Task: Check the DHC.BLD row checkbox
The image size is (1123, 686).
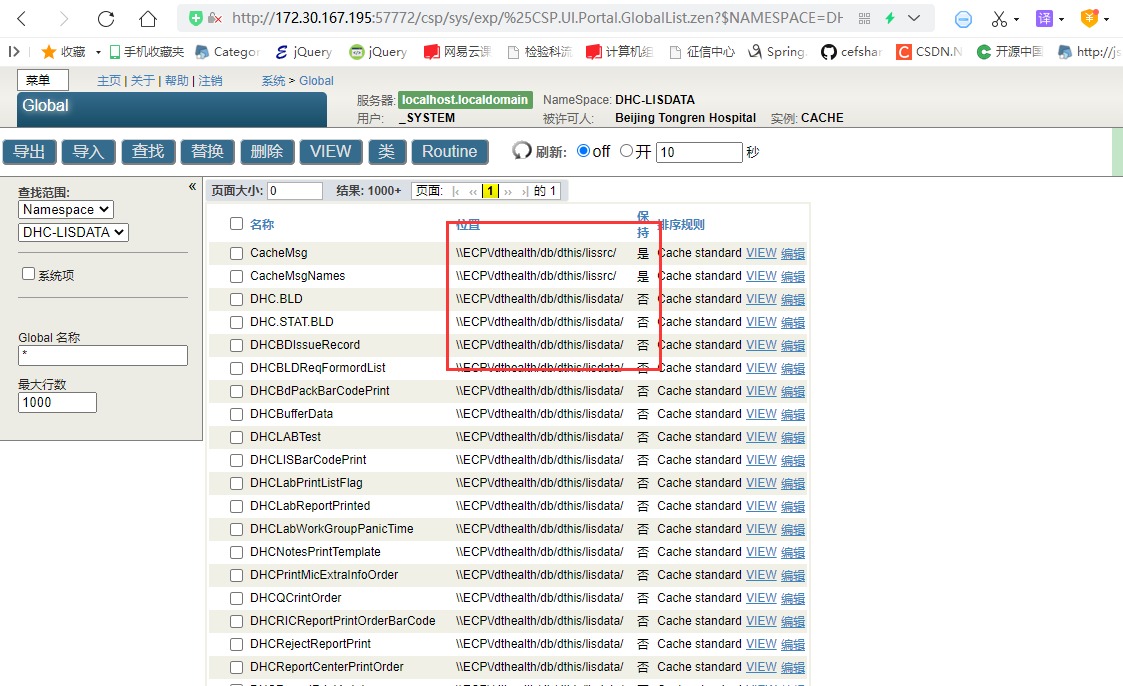Action: pos(236,299)
